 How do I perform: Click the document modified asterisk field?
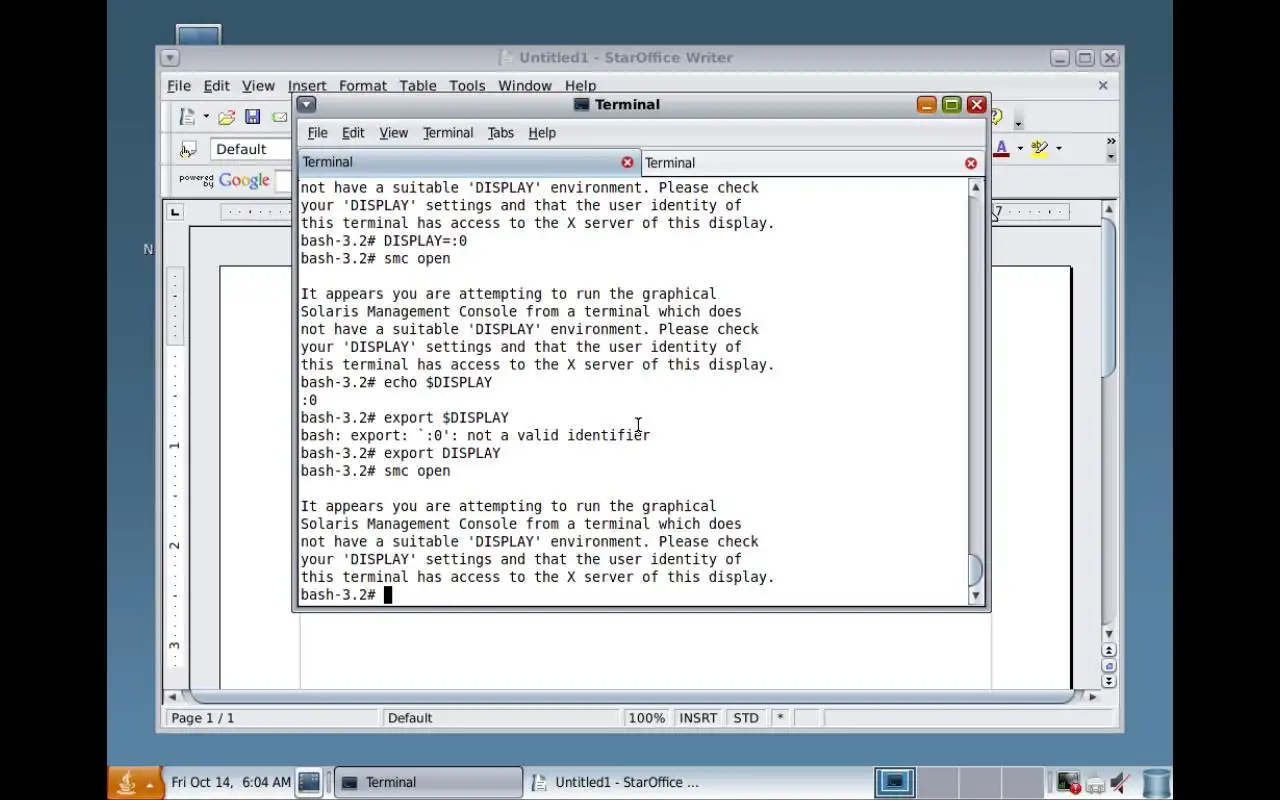coord(780,718)
